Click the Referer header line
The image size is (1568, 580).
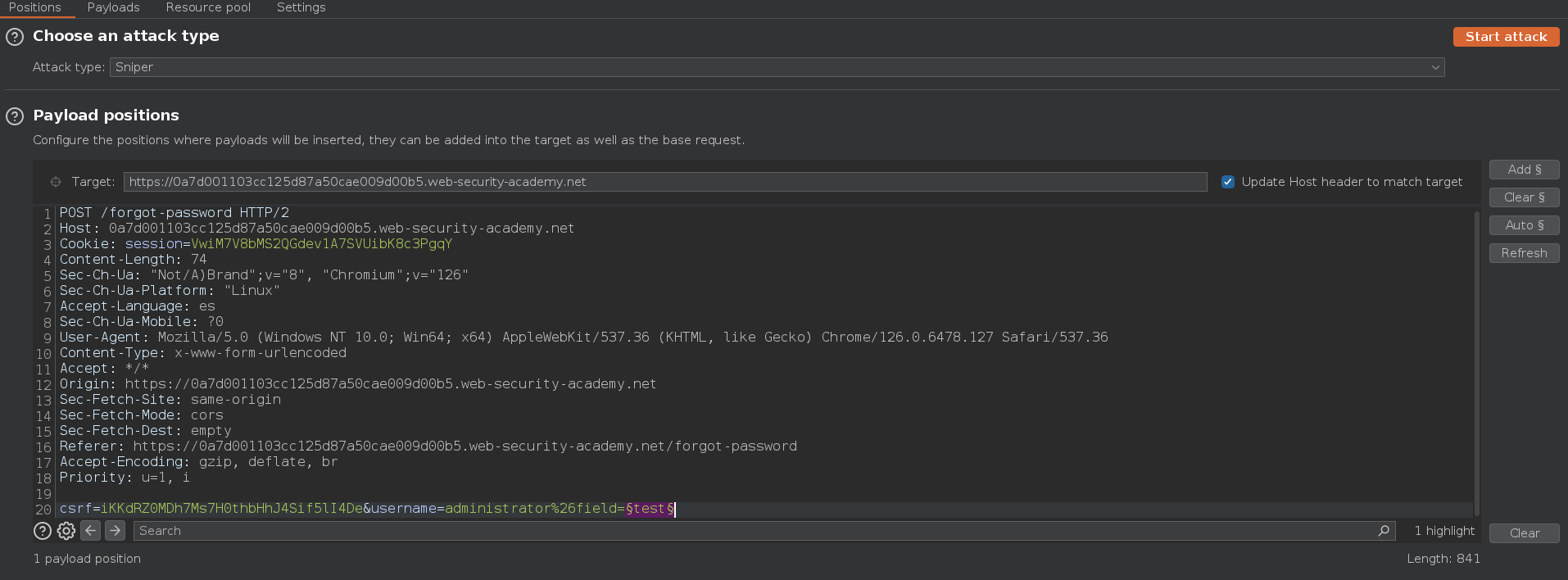tap(428, 446)
